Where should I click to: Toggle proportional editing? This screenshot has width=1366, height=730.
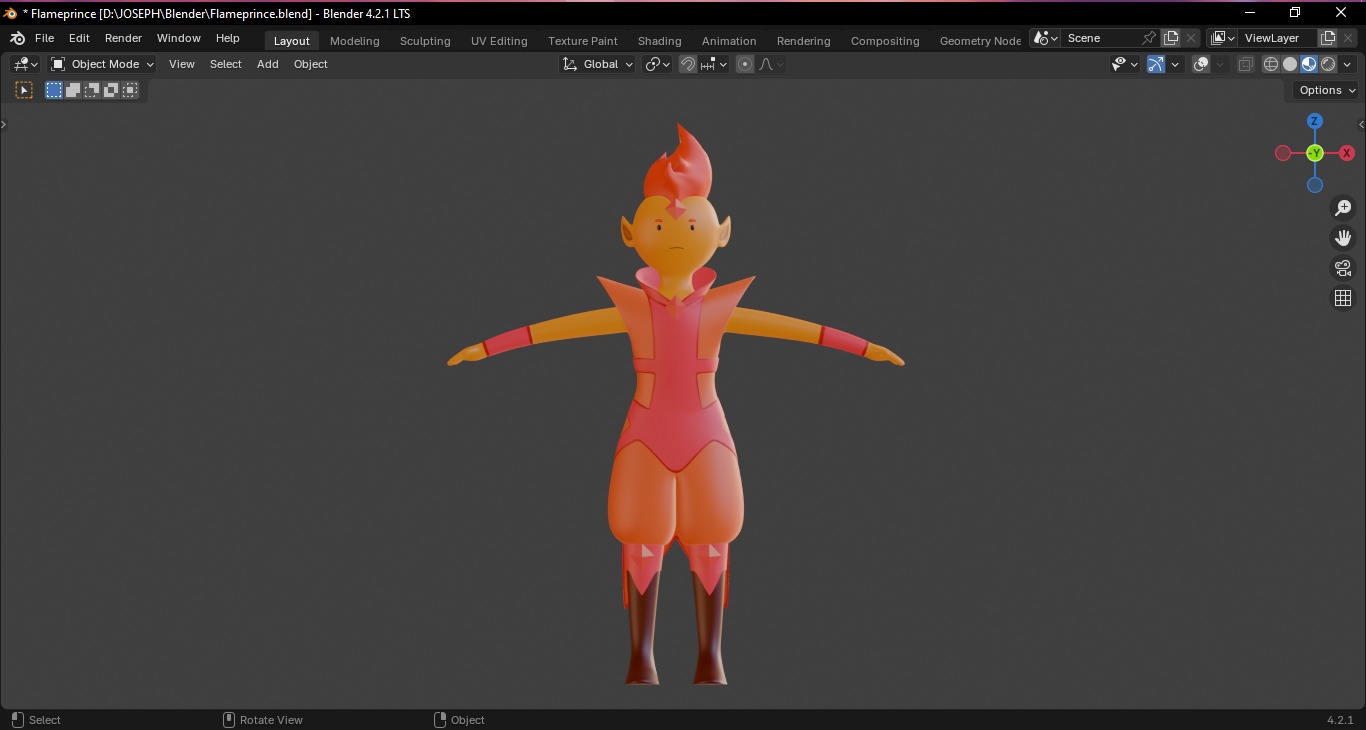[745, 64]
